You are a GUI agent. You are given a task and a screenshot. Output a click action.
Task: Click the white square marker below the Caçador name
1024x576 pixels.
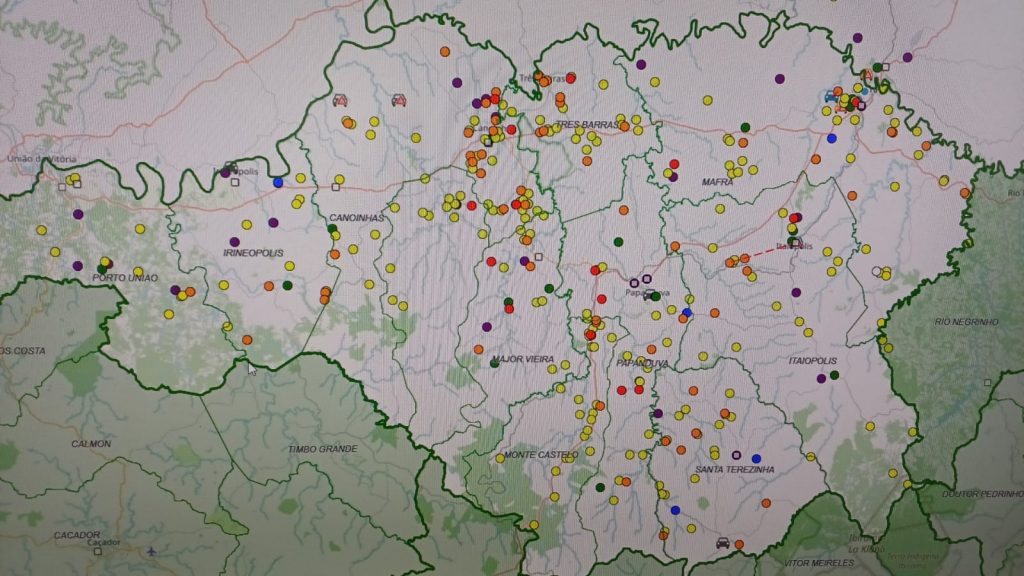[x=97, y=552]
